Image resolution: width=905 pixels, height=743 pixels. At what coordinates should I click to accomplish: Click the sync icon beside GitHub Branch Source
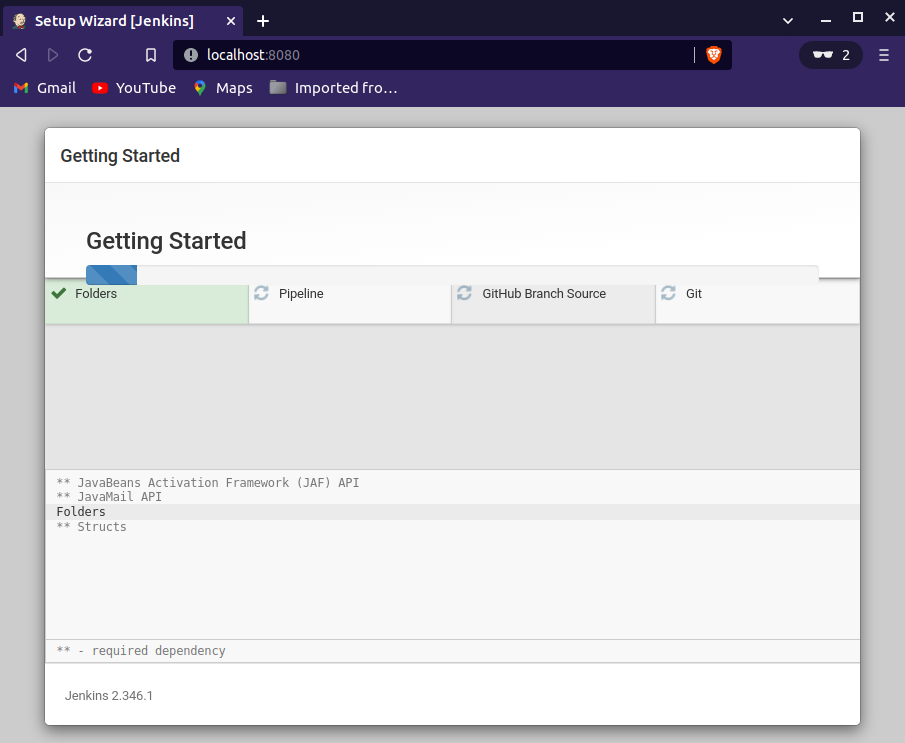point(465,293)
